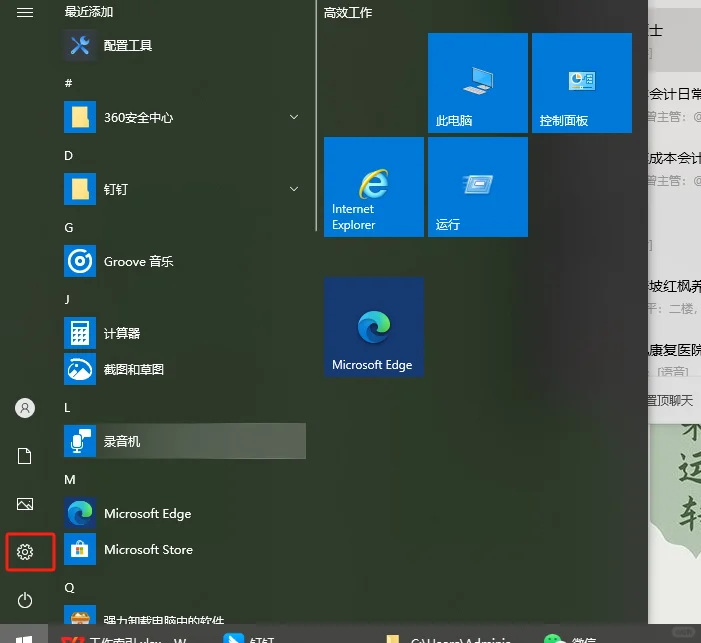This screenshot has width=701, height=643.
Task: Launch Groove 音乐
Action: pyautogui.click(x=185, y=261)
